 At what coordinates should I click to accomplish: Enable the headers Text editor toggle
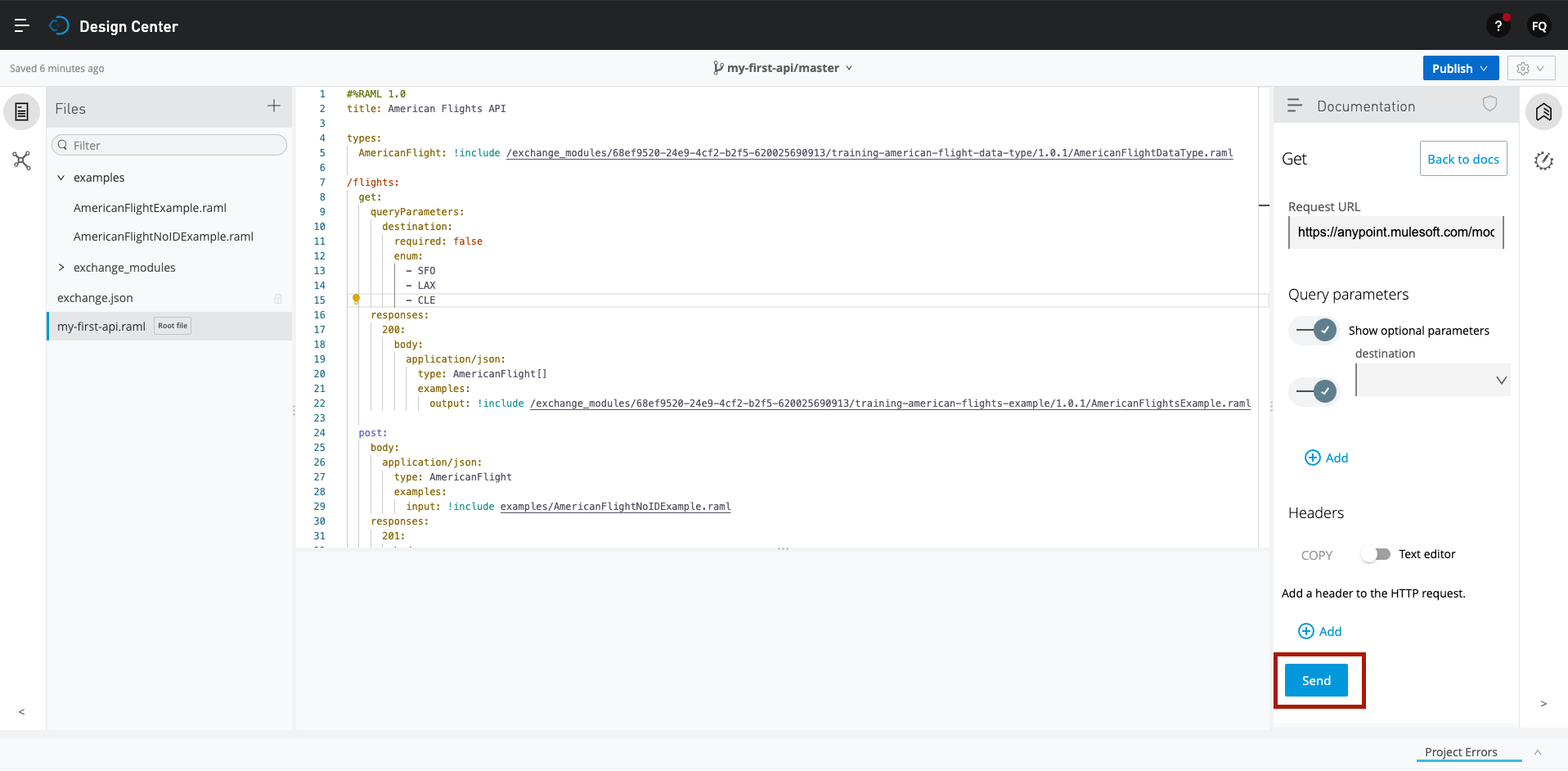(1376, 554)
